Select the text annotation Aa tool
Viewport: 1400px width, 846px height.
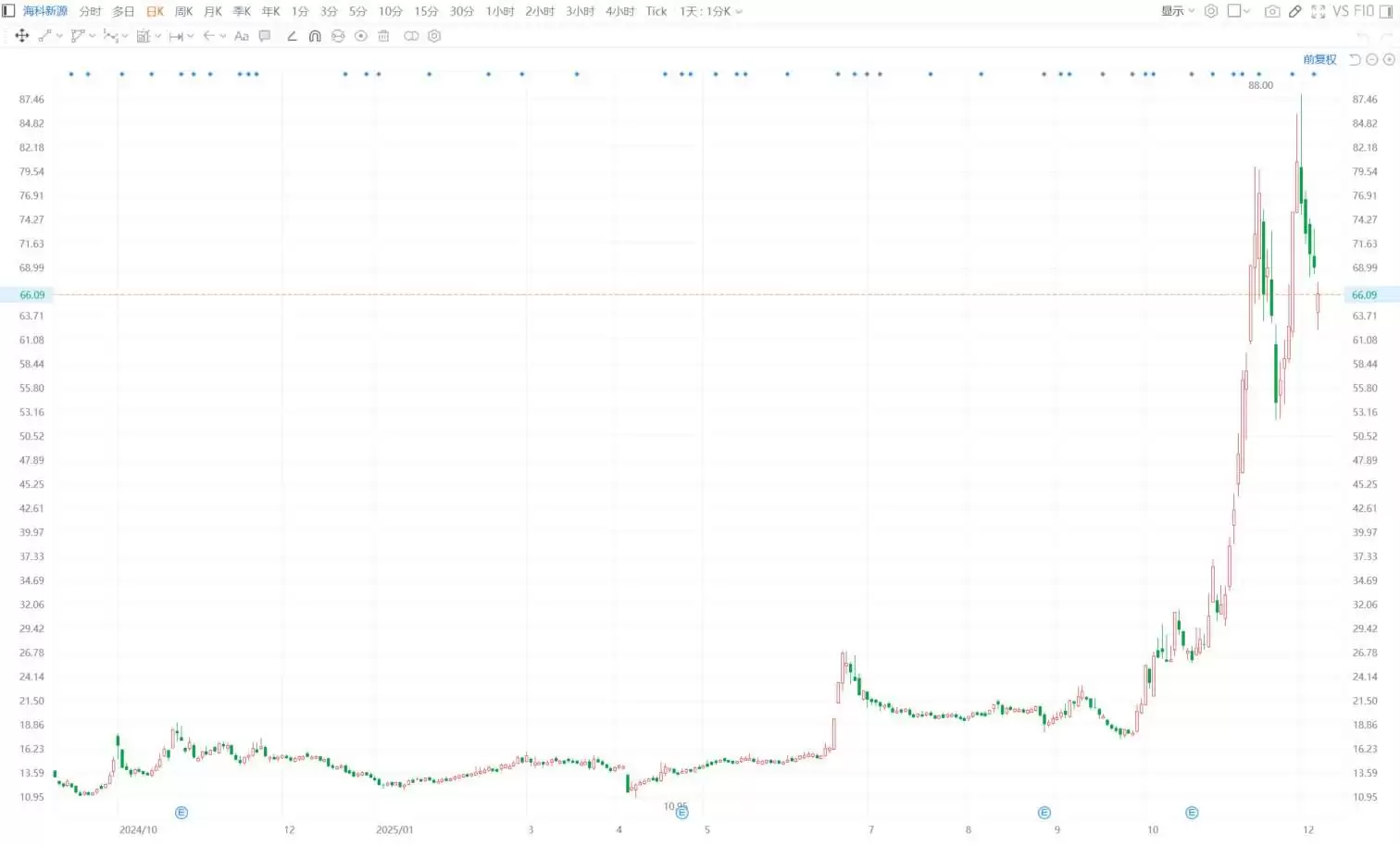[x=242, y=36]
